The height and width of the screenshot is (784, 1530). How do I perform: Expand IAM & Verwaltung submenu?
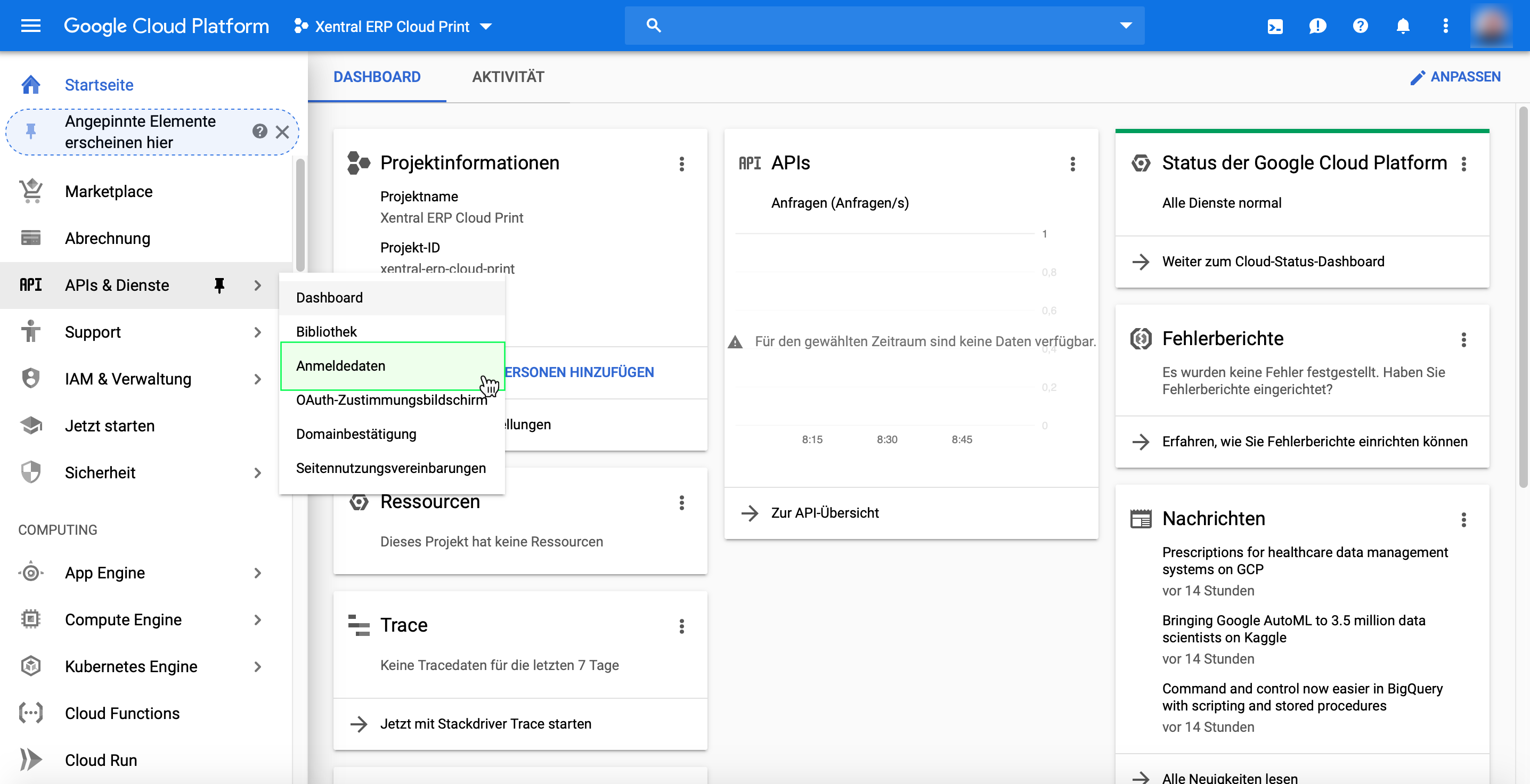(257, 379)
